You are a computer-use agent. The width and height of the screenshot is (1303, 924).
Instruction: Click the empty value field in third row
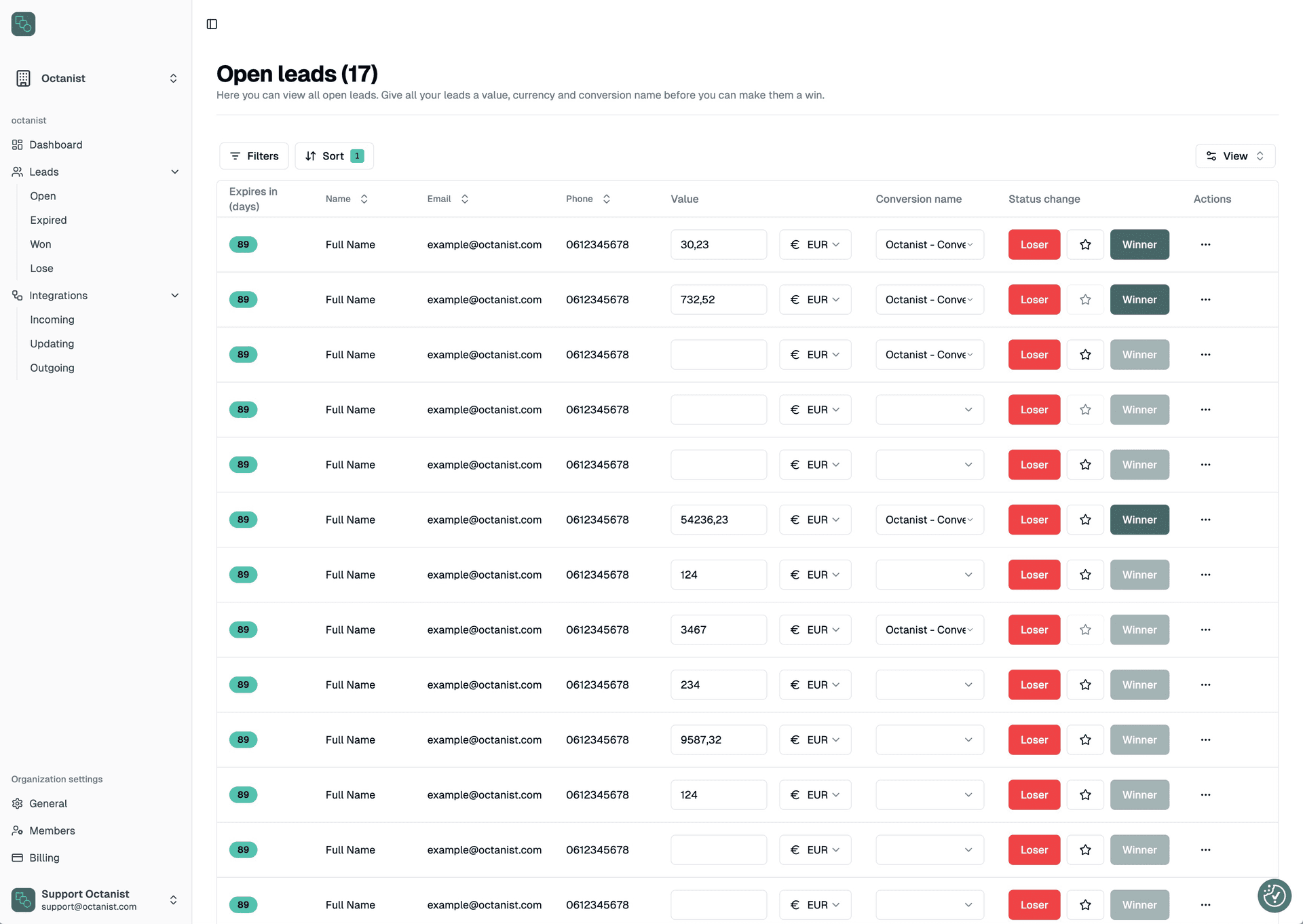point(718,355)
